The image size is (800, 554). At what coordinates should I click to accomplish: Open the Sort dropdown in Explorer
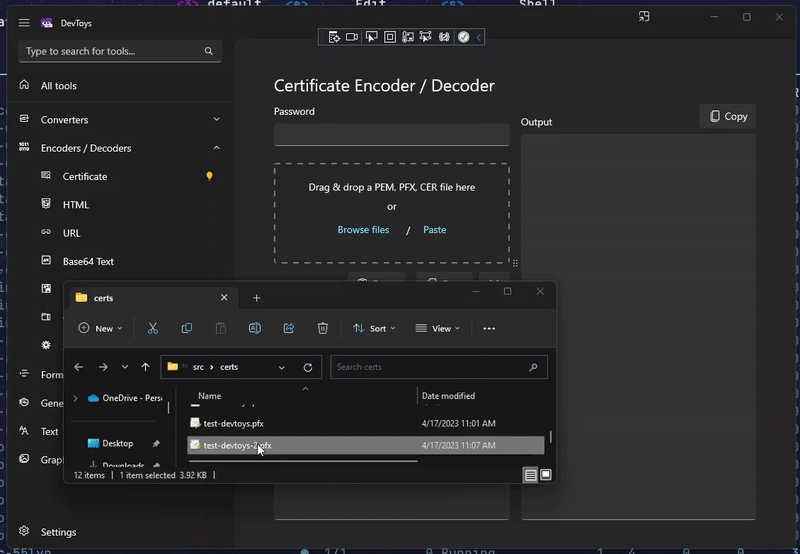click(374, 329)
